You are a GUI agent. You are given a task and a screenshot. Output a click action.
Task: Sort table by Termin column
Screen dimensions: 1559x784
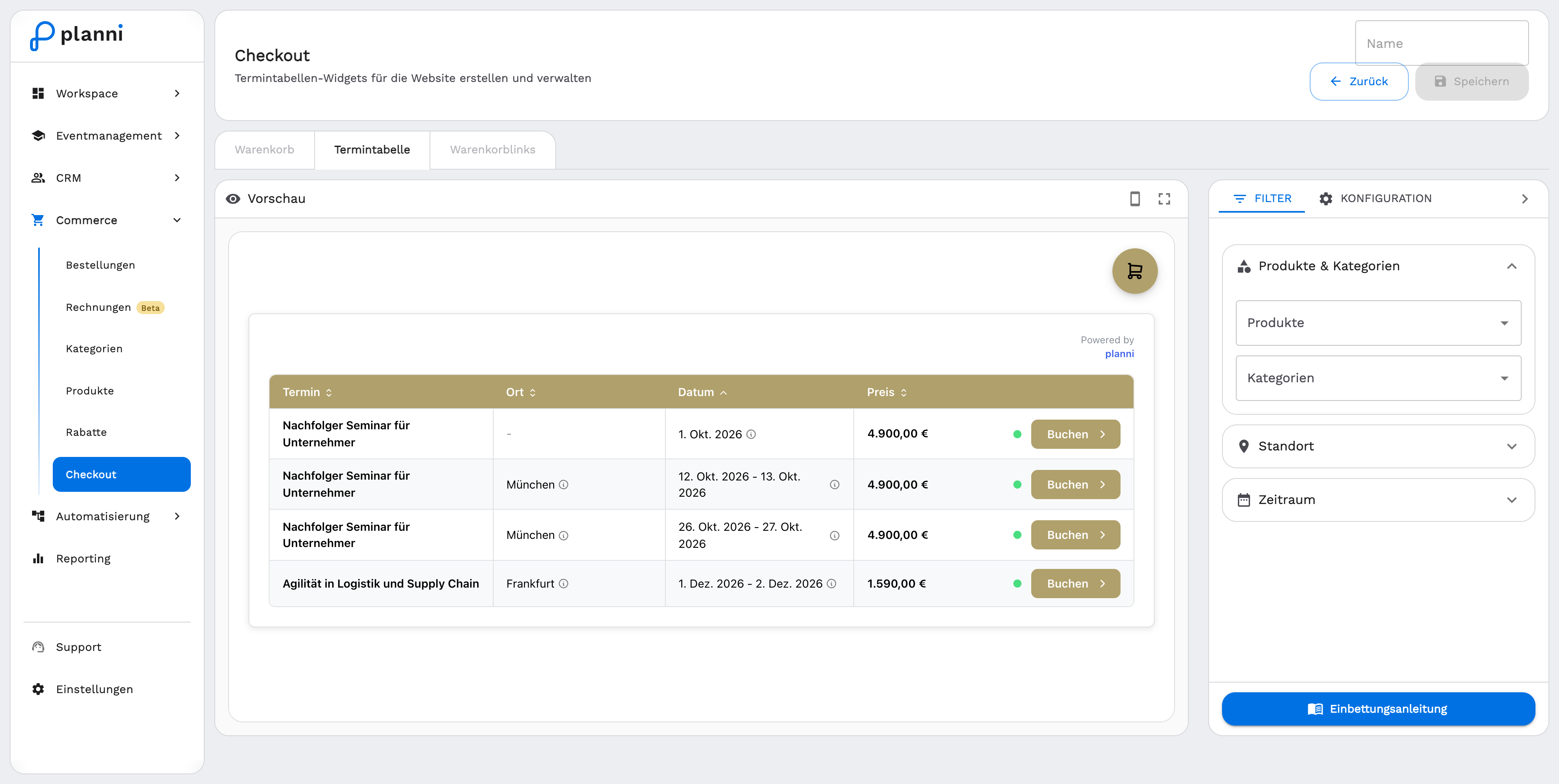point(307,392)
